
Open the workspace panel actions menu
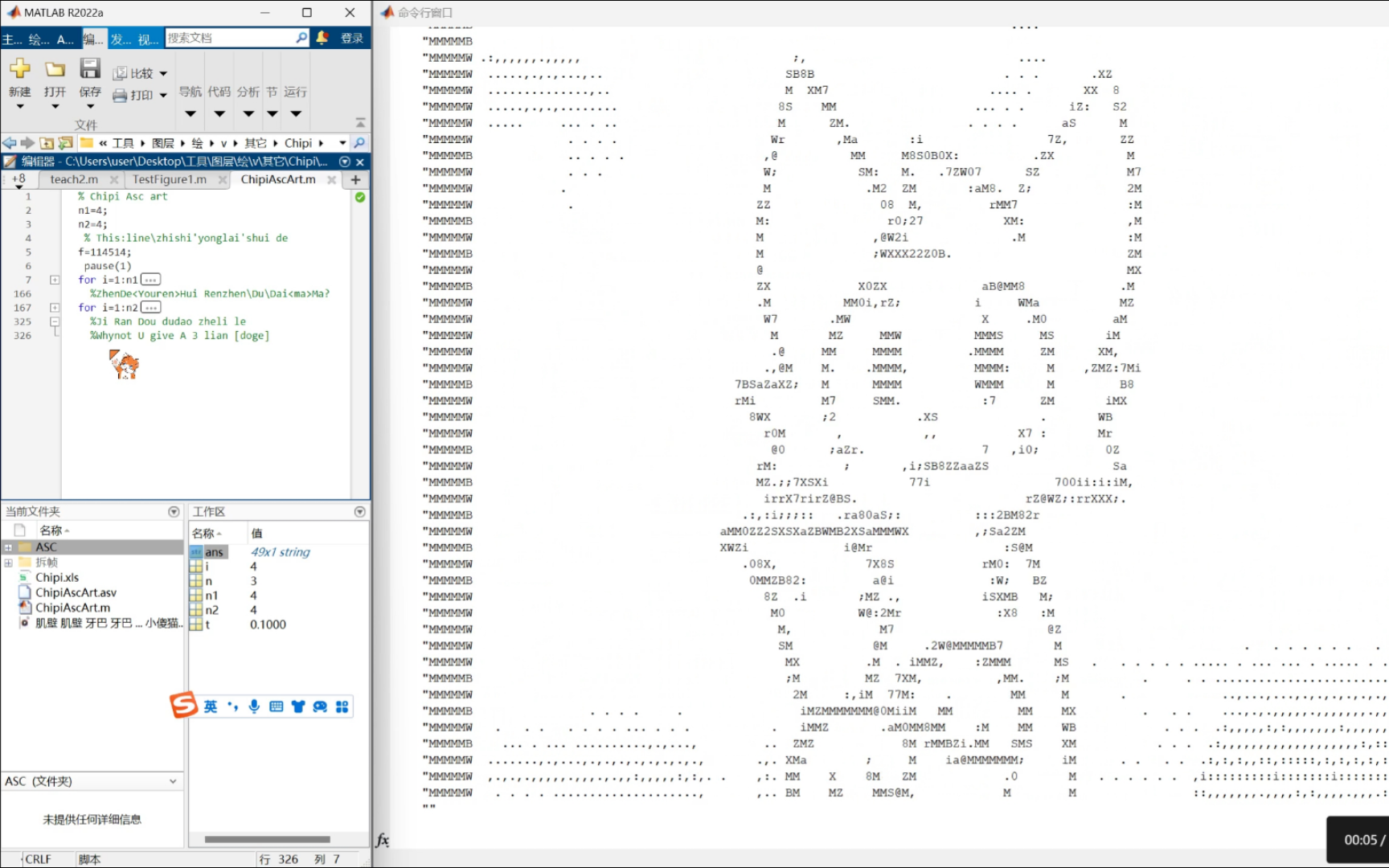[x=359, y=512]
